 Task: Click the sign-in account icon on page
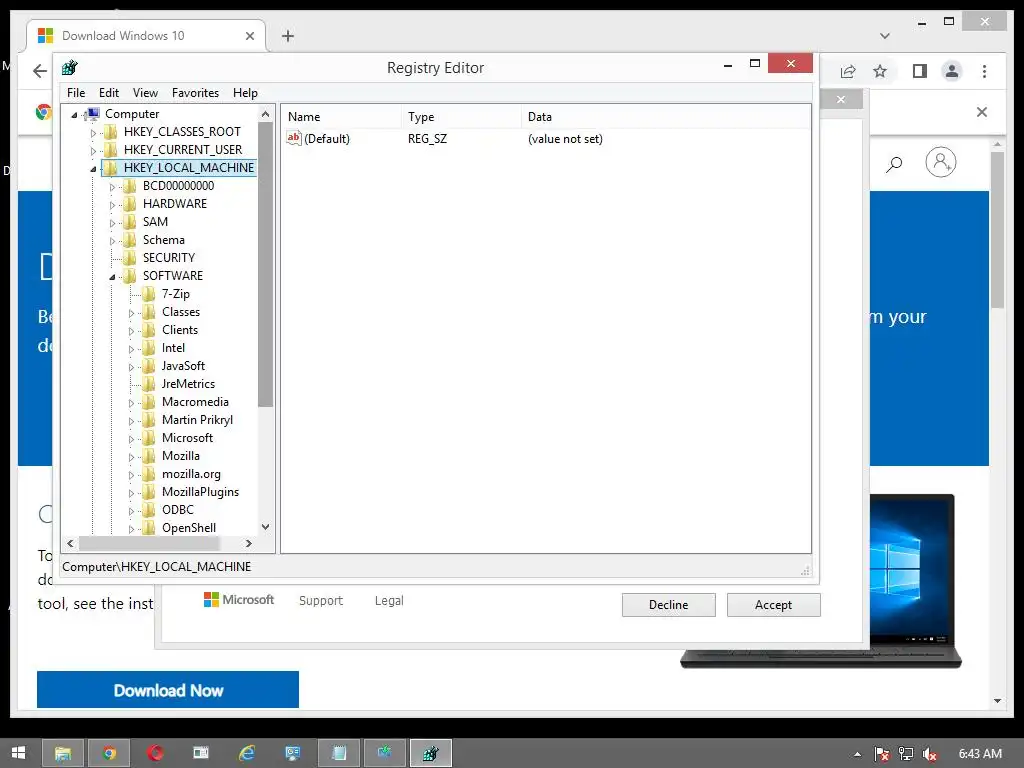[x=940, y=162]
